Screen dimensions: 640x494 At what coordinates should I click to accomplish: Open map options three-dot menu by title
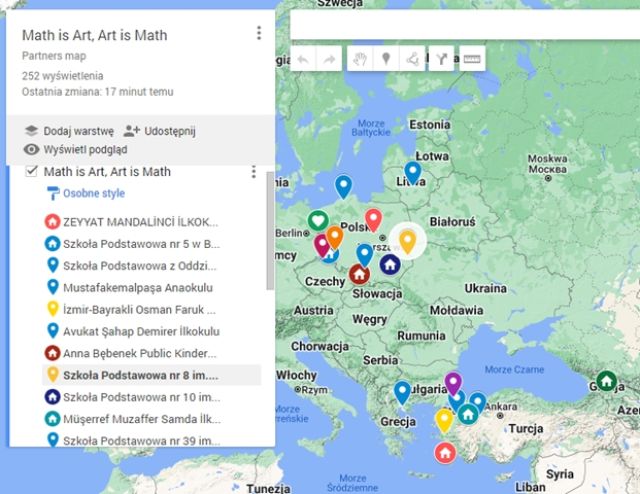point(259,33)
